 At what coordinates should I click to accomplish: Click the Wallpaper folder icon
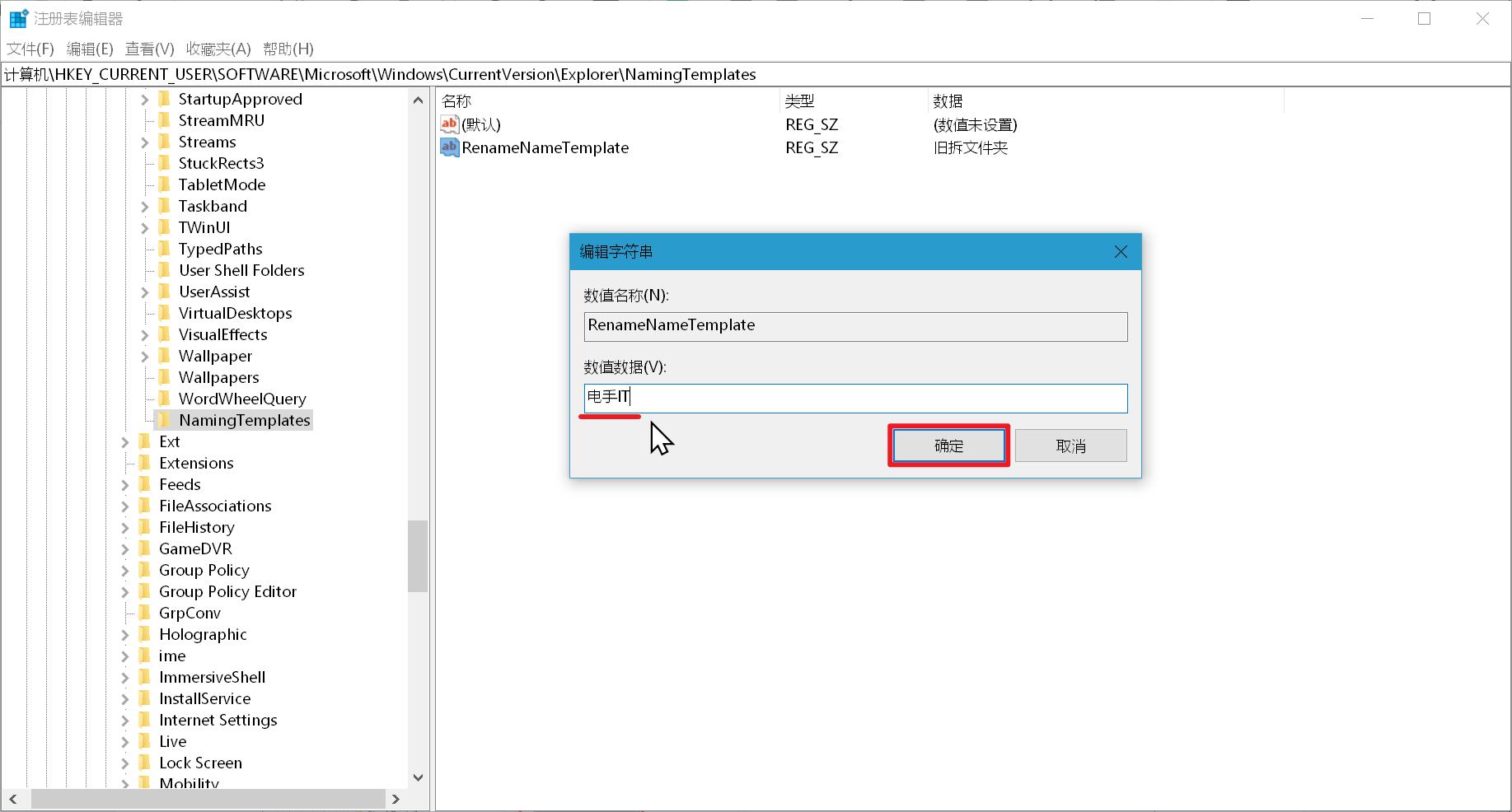164,356
